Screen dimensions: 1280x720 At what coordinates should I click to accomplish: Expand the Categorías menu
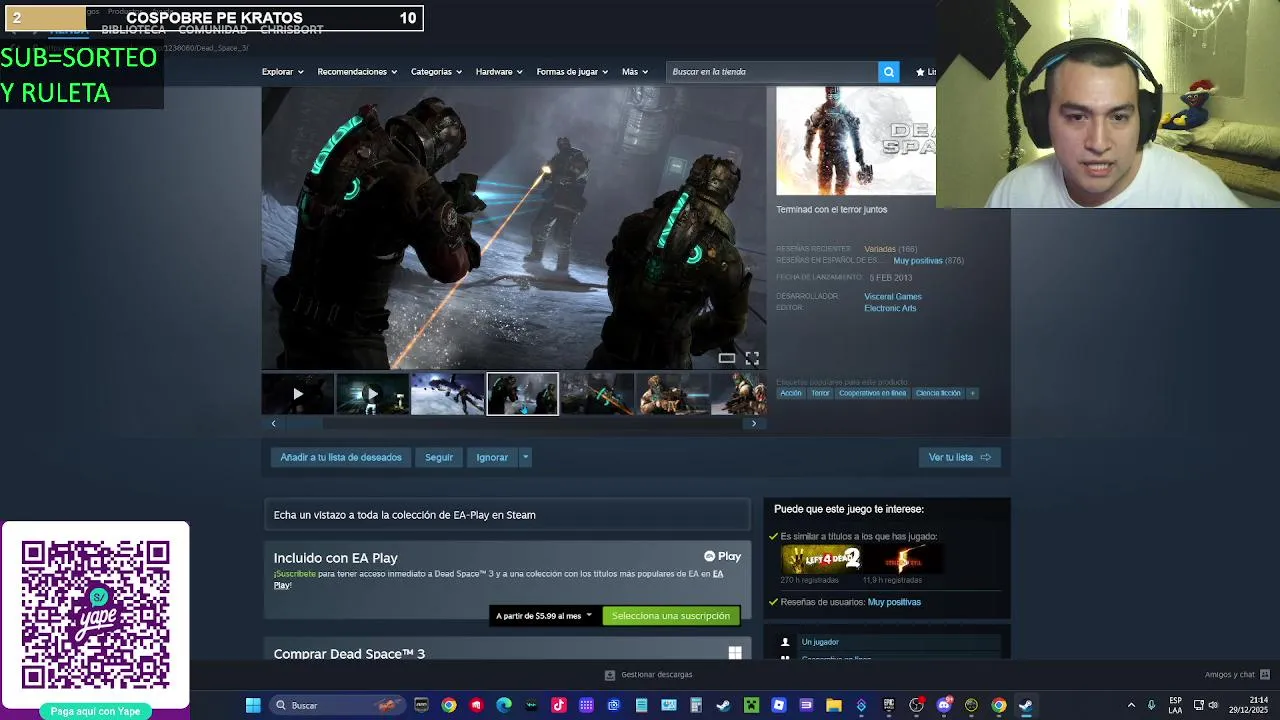(436, 72)
